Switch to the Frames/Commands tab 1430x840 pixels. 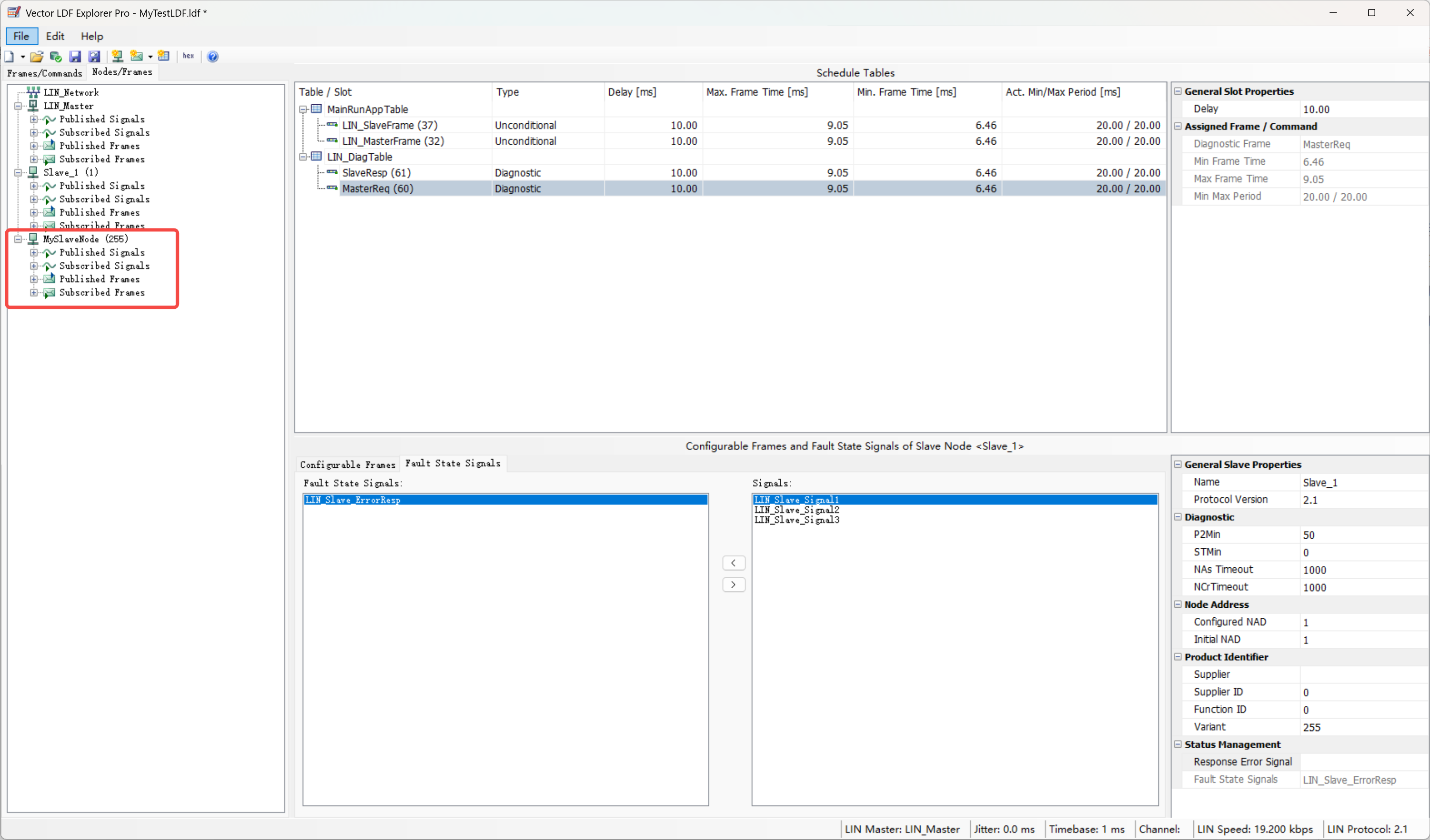pos(45,73)
